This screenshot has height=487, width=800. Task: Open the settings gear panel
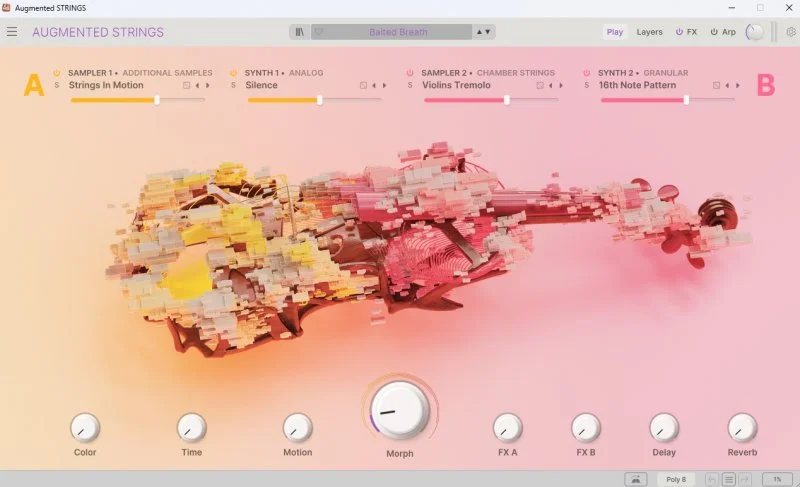[x=791, y=32]
